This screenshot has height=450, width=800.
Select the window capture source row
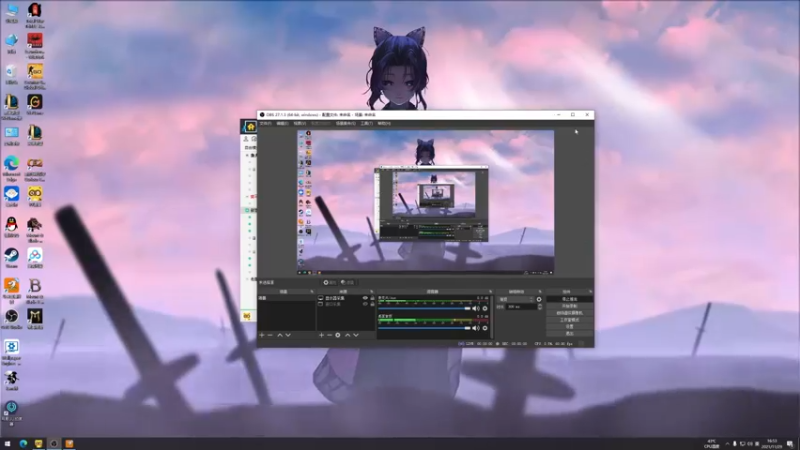(346, 304)
